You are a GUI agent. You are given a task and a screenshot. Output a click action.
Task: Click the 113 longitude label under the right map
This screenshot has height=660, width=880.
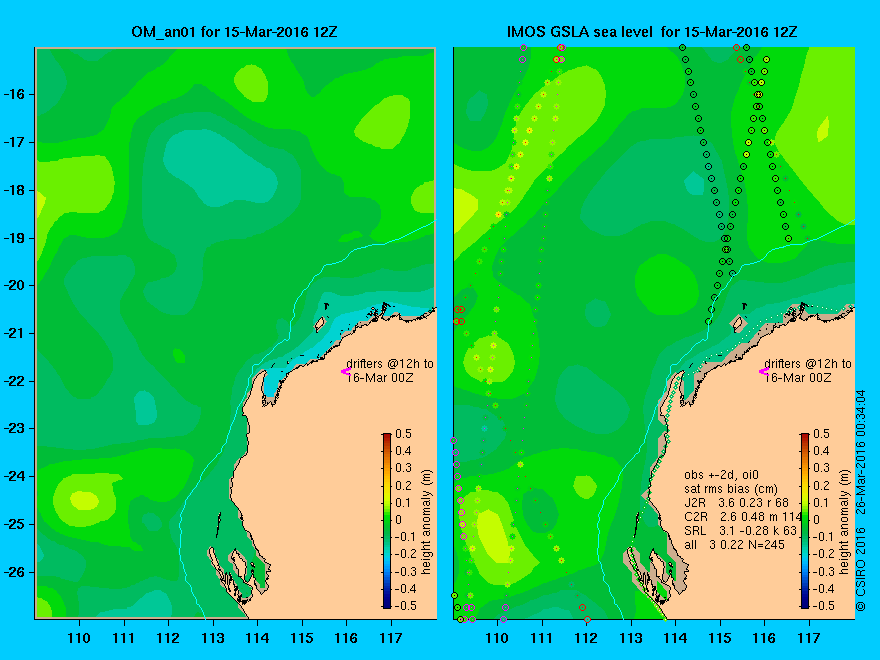631,638
